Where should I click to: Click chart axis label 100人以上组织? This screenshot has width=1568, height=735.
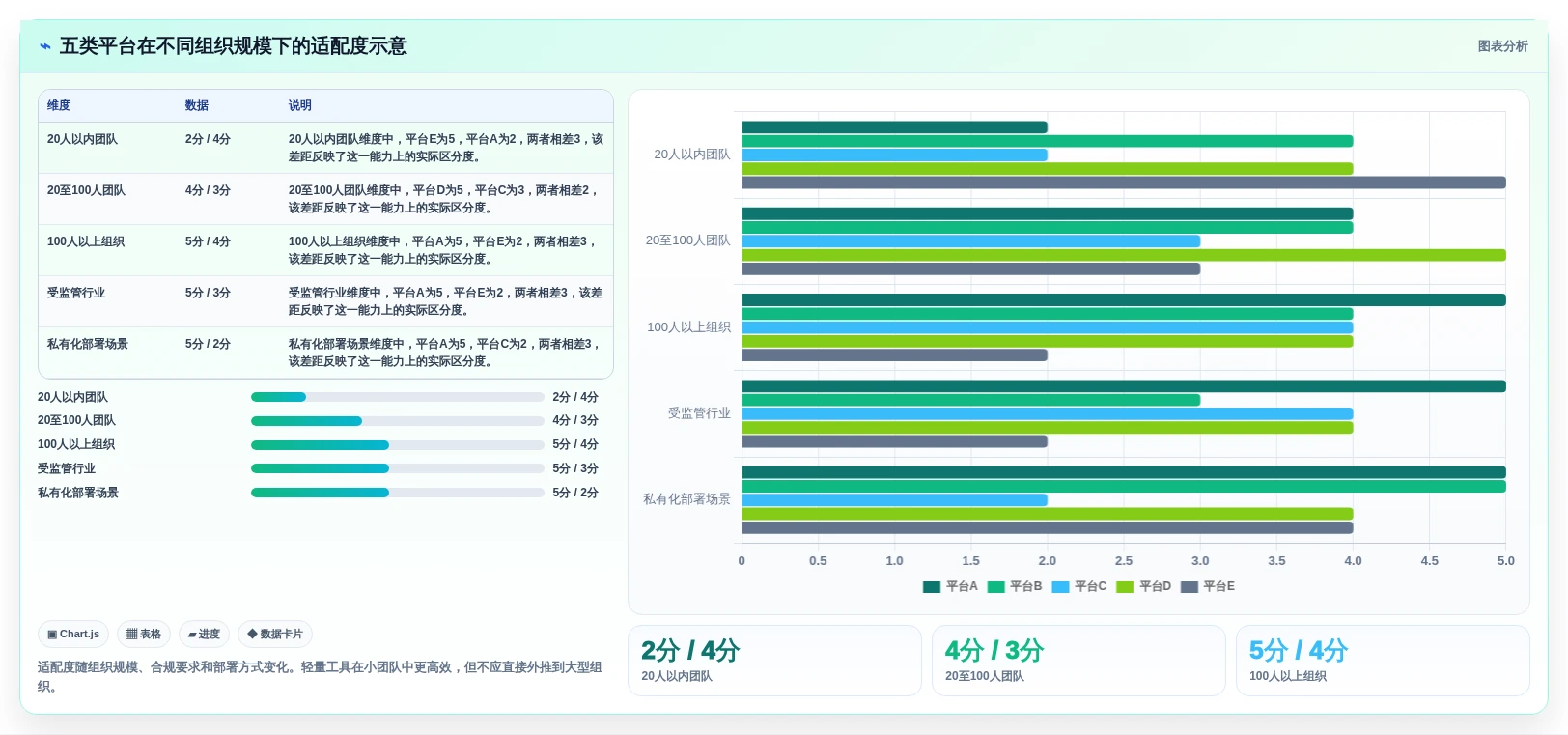click(x=688, y=327)
